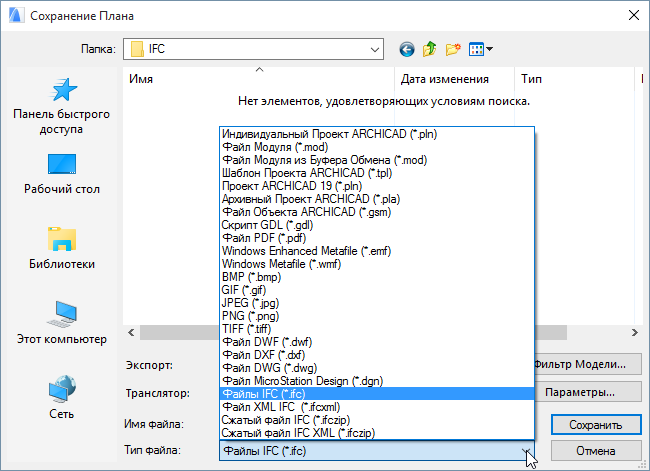
Task: Choose Файл PDF (*.pdf)
Action: click(377, 238)
